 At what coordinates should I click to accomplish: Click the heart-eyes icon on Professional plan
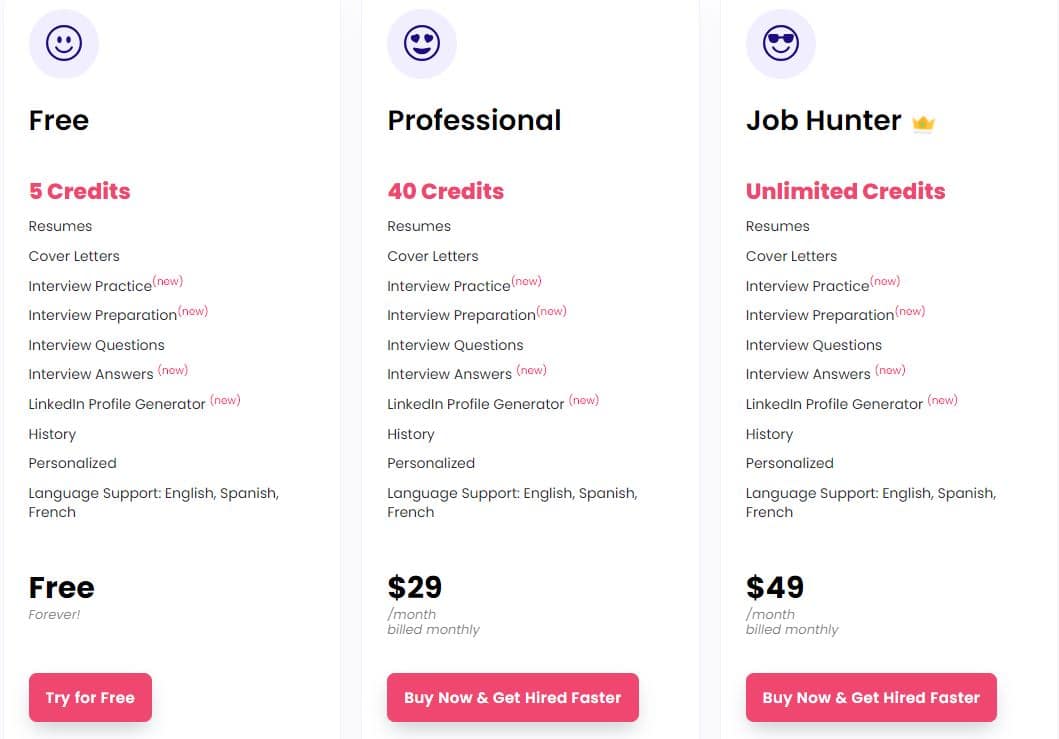pos(421,44)
